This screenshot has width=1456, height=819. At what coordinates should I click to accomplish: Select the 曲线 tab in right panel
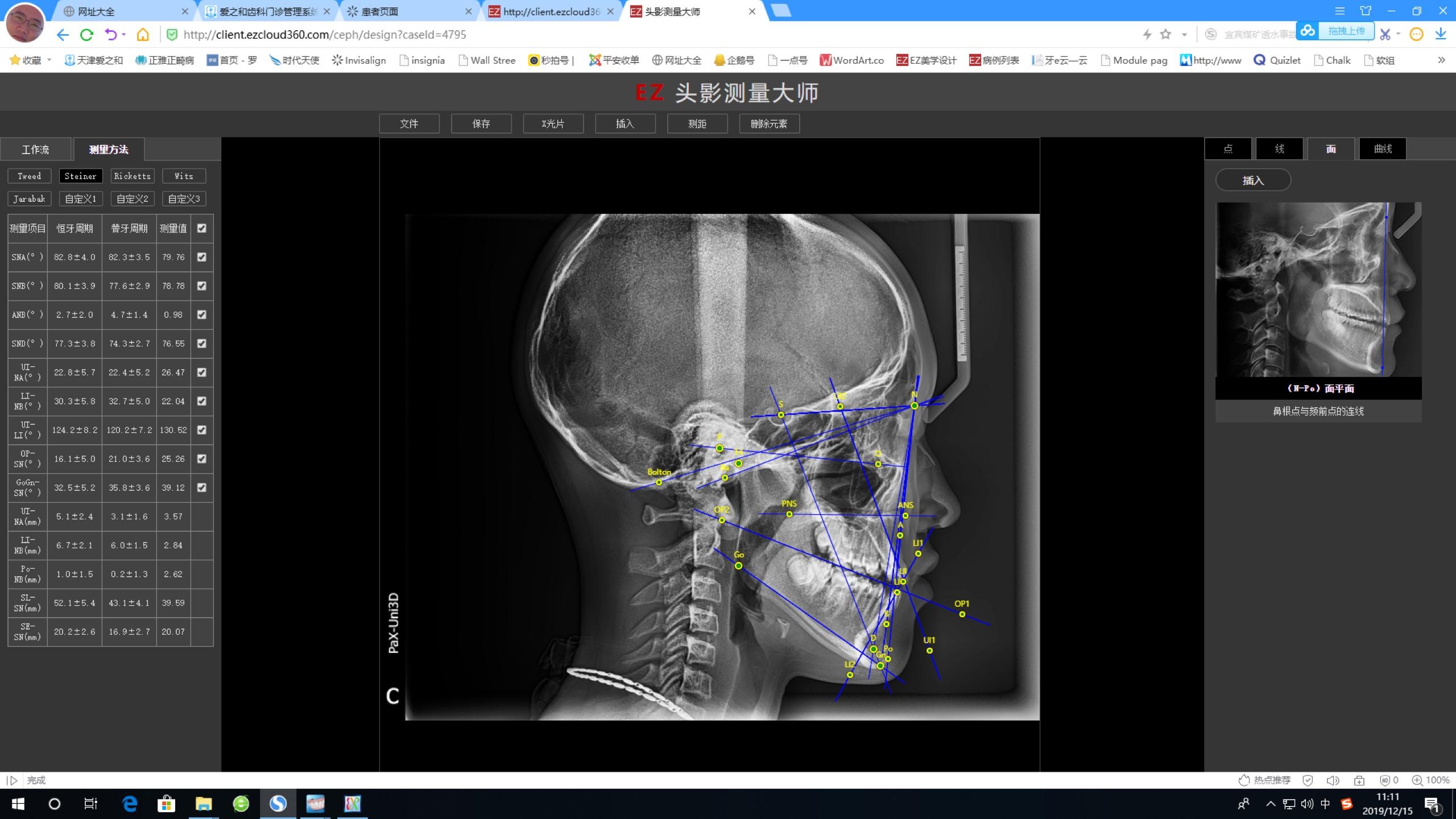point(1383,149)
